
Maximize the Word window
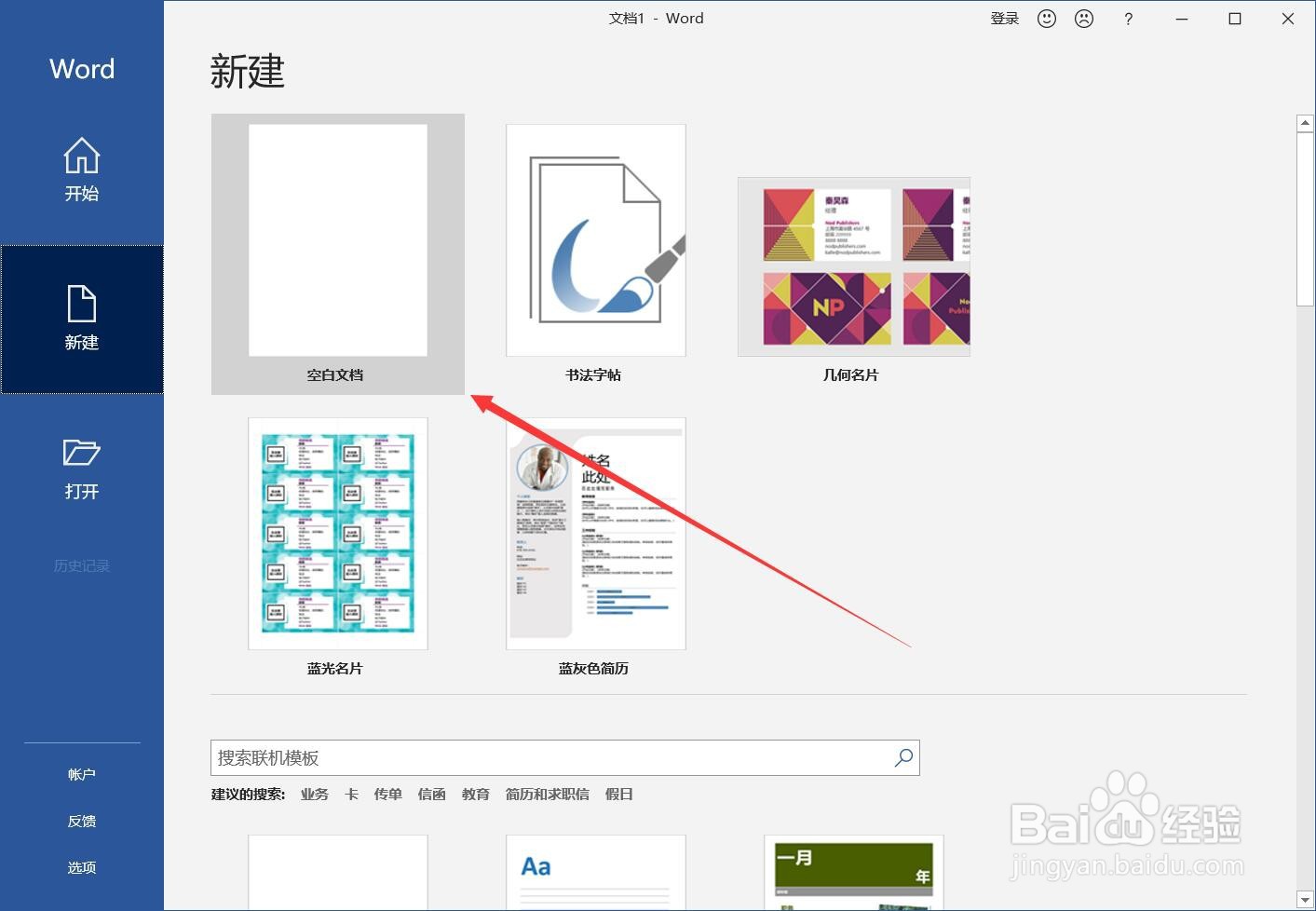pos(1235,19)
